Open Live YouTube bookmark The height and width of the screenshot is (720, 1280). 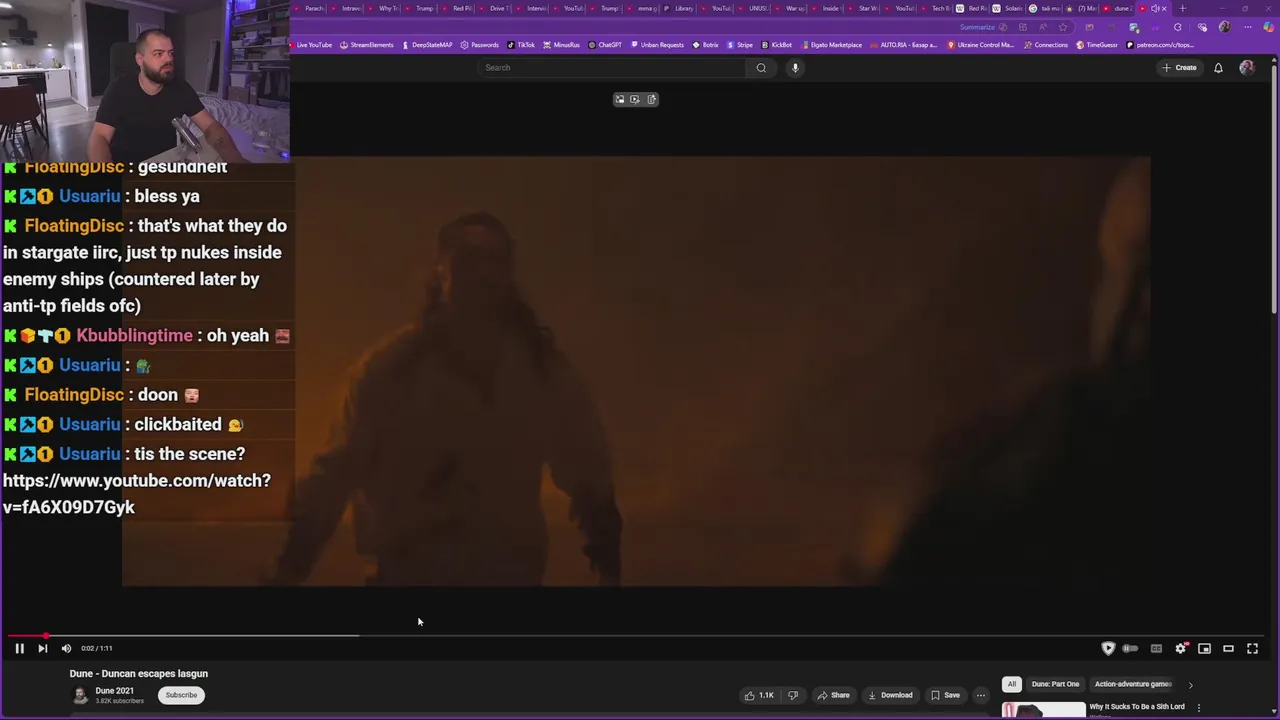(312, 45)
